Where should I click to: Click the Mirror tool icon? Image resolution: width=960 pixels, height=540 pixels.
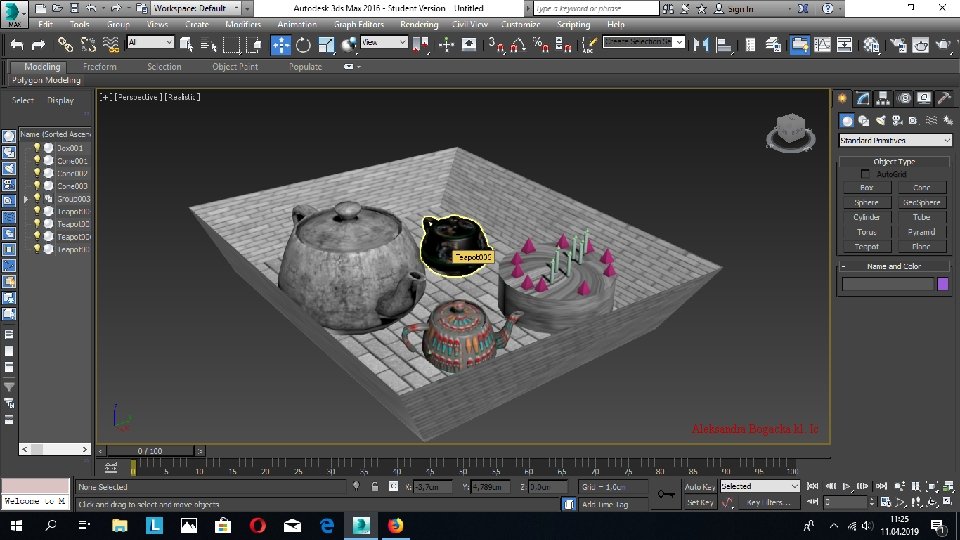(701, 44)
